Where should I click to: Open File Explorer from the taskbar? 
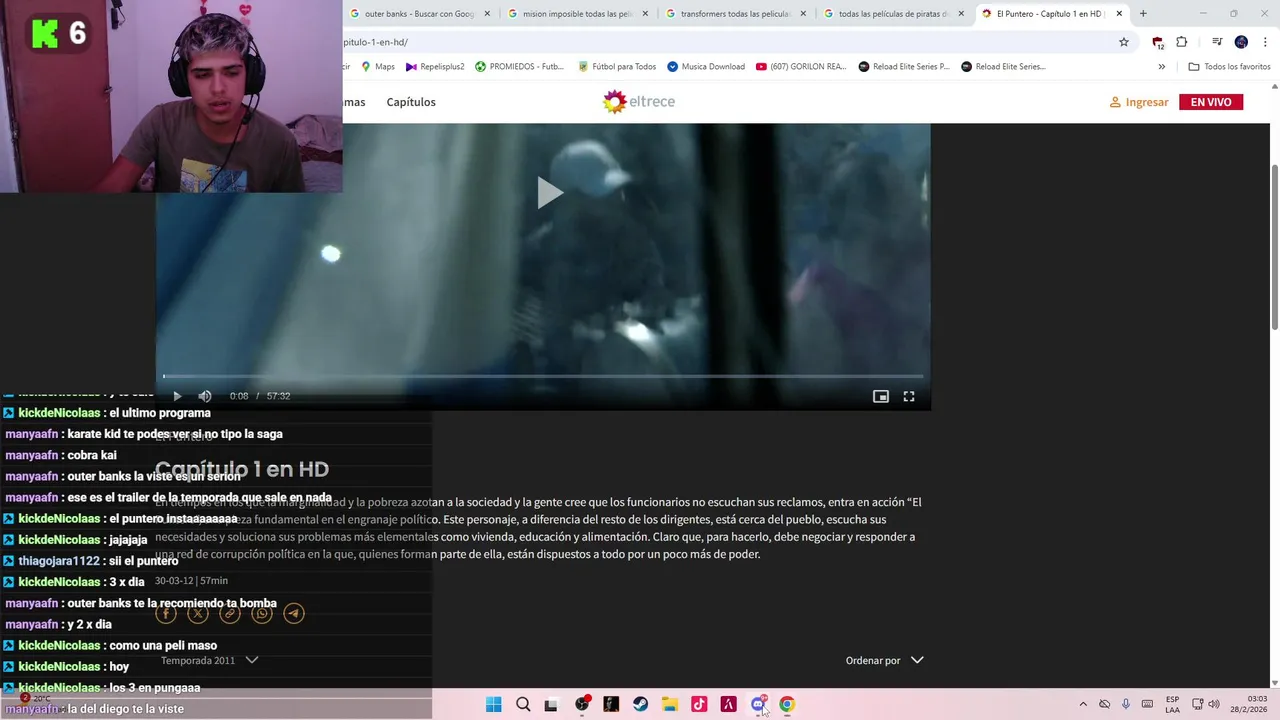click(670, 704)
